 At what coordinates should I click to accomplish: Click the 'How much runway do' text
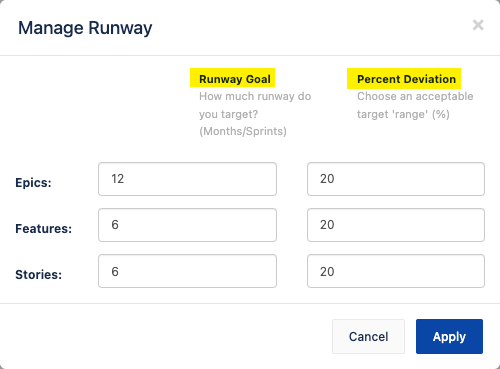click(255, 96)
